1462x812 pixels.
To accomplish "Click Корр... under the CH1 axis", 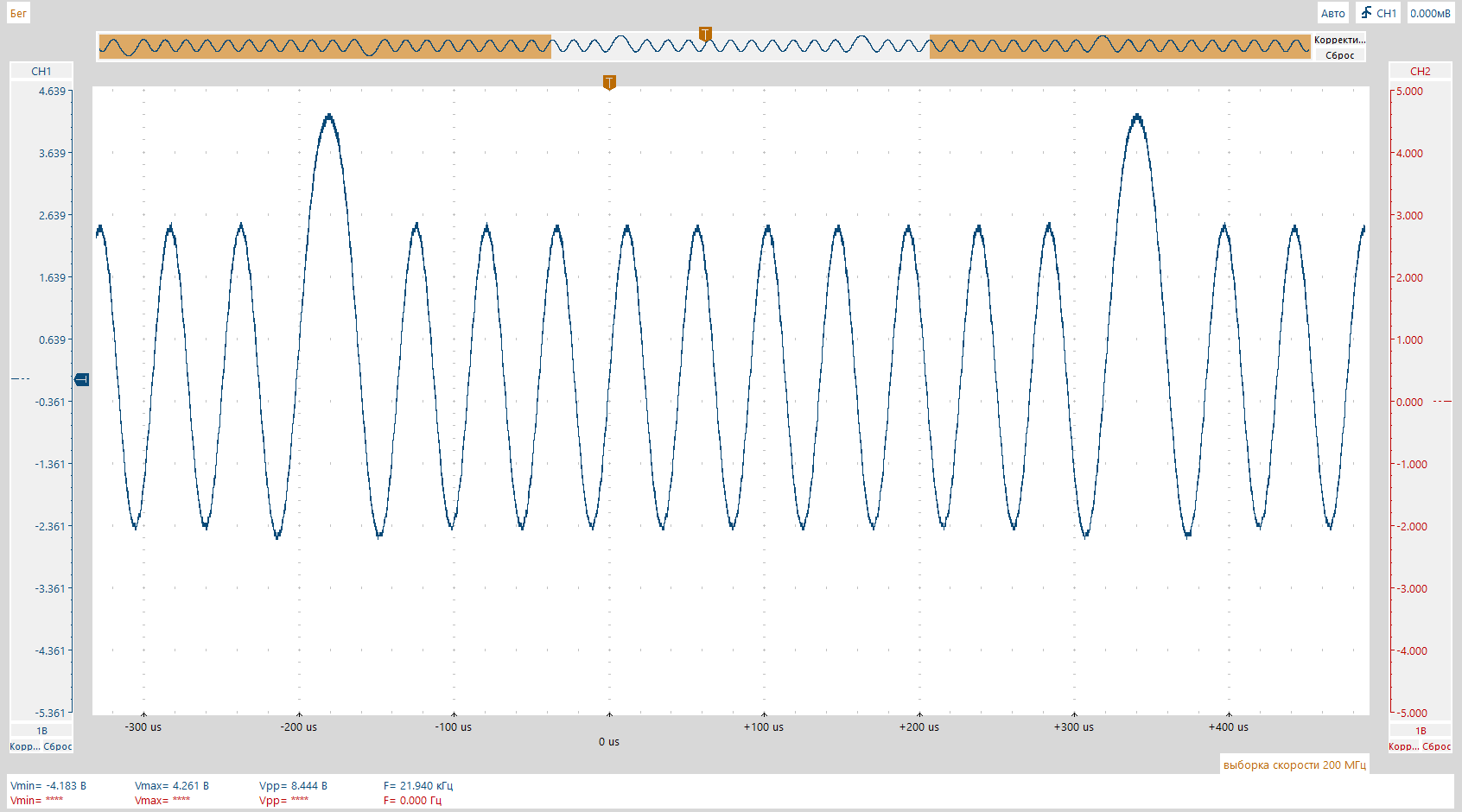I will point(24,746).
